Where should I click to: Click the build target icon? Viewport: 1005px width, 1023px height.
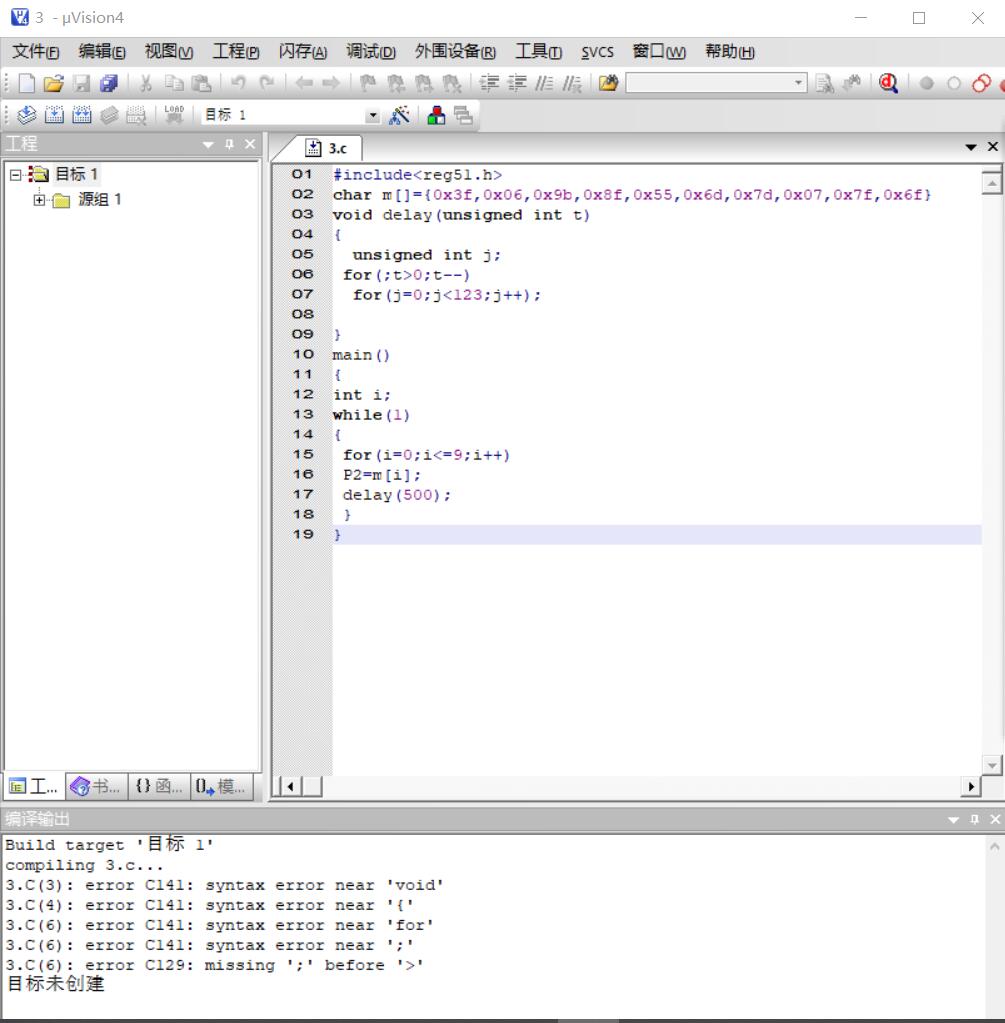(54, 115)
